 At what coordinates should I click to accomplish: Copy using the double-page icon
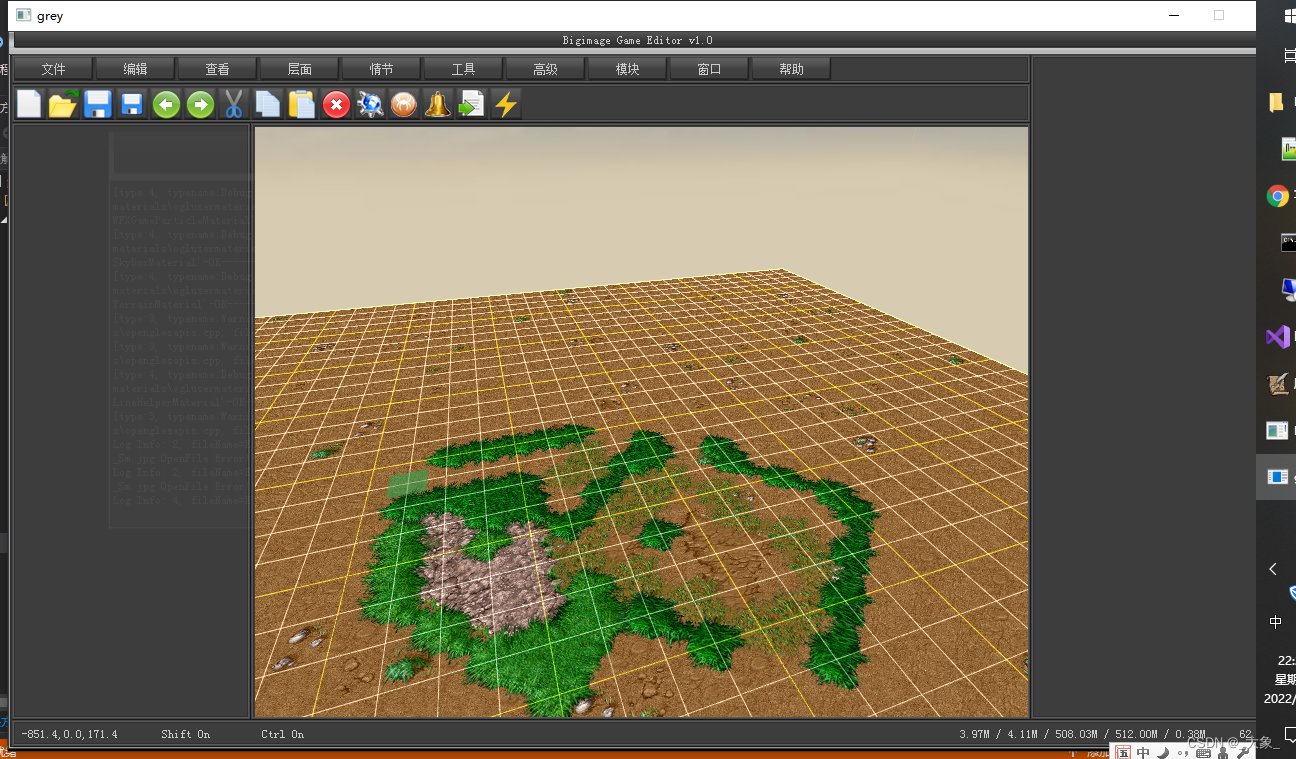(x=268, y=104)
